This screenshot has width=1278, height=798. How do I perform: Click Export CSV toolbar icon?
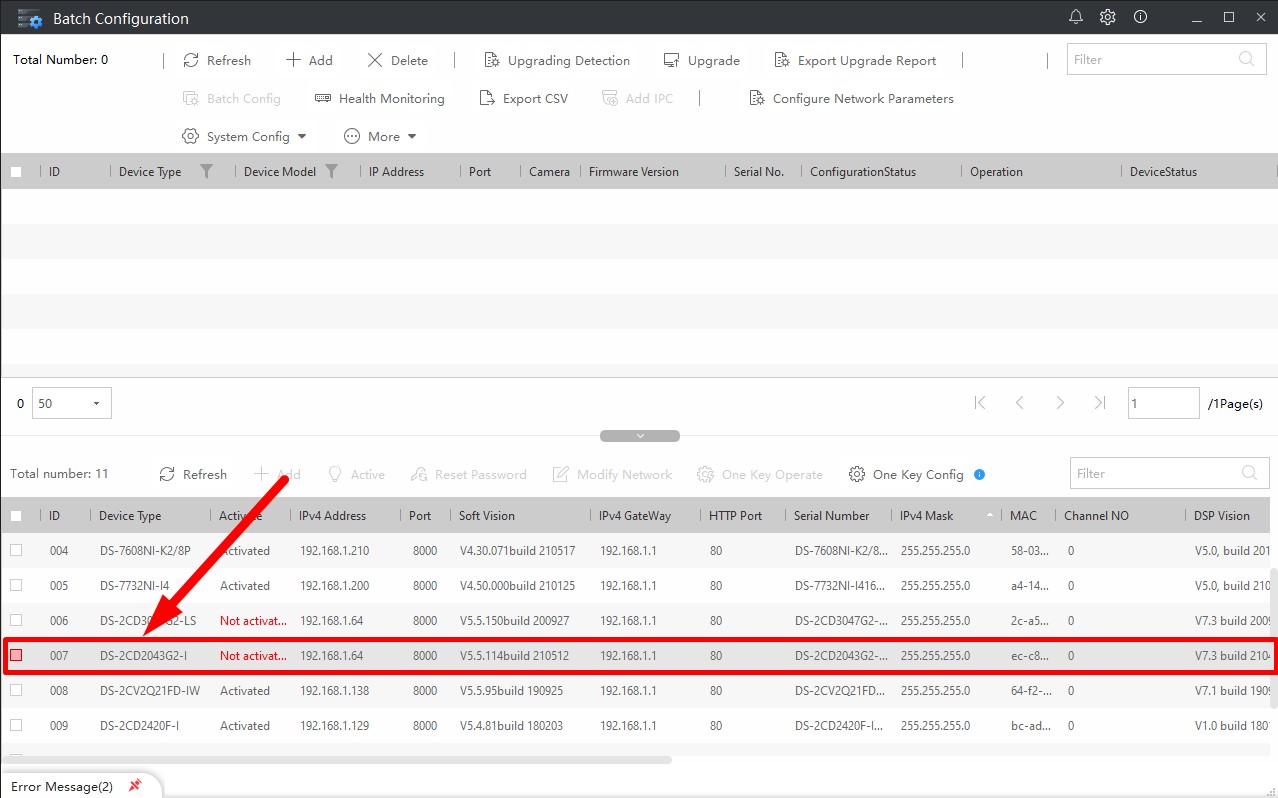pyautogui.click(x=487, y=98)
